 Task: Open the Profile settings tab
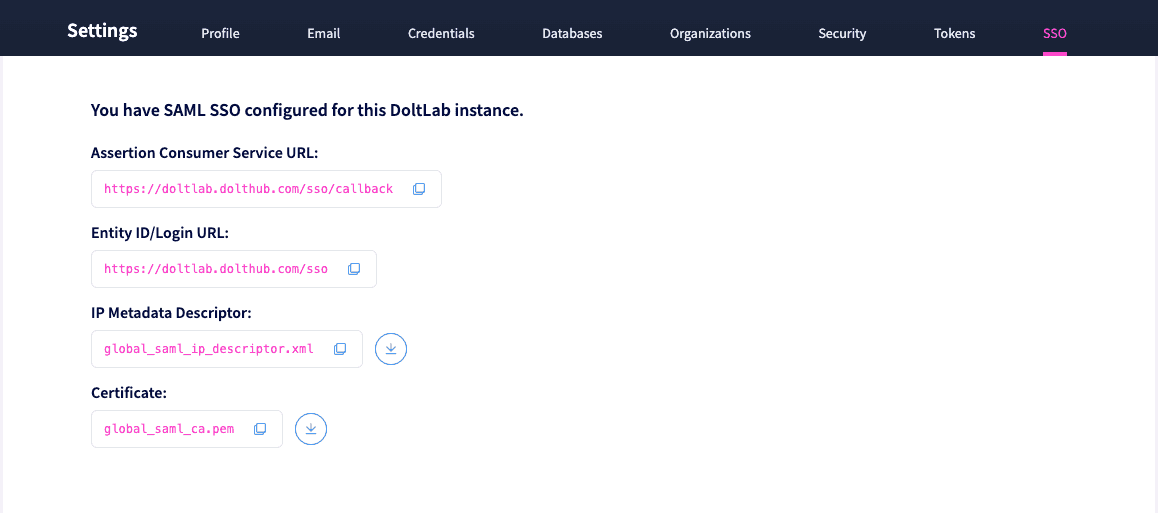[220, 33]
